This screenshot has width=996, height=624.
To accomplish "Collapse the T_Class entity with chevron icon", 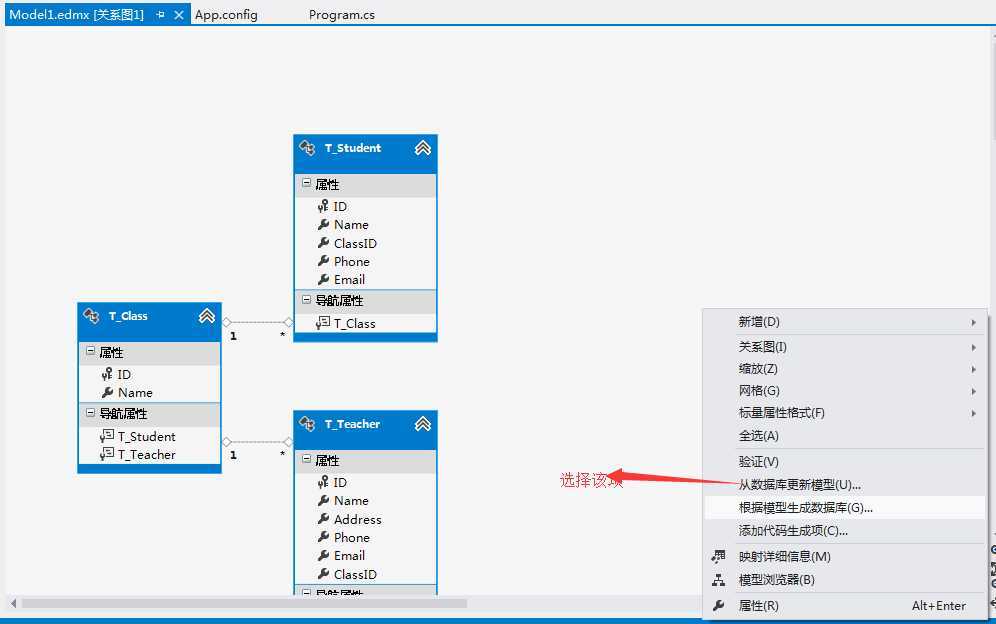I will pyautogui.click(x=206, y=316).
